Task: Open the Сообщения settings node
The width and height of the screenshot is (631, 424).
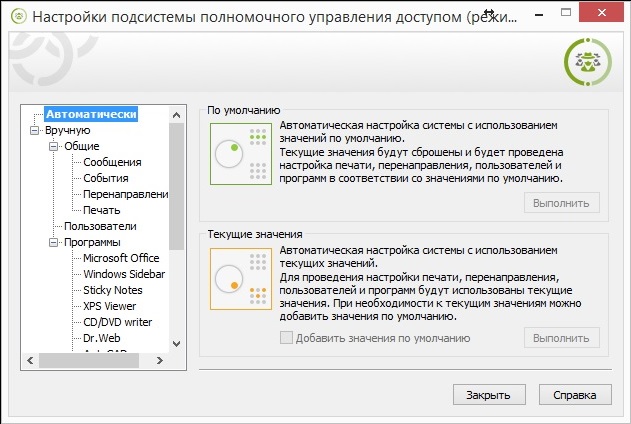Action: (x=112, y=162)
